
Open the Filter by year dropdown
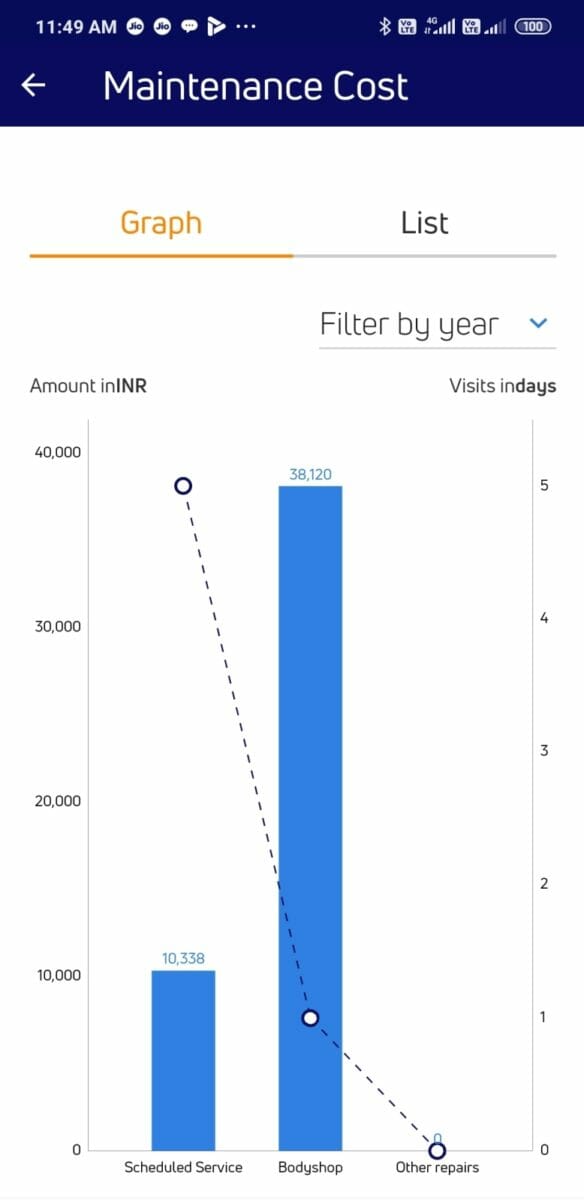click(437, 324)
